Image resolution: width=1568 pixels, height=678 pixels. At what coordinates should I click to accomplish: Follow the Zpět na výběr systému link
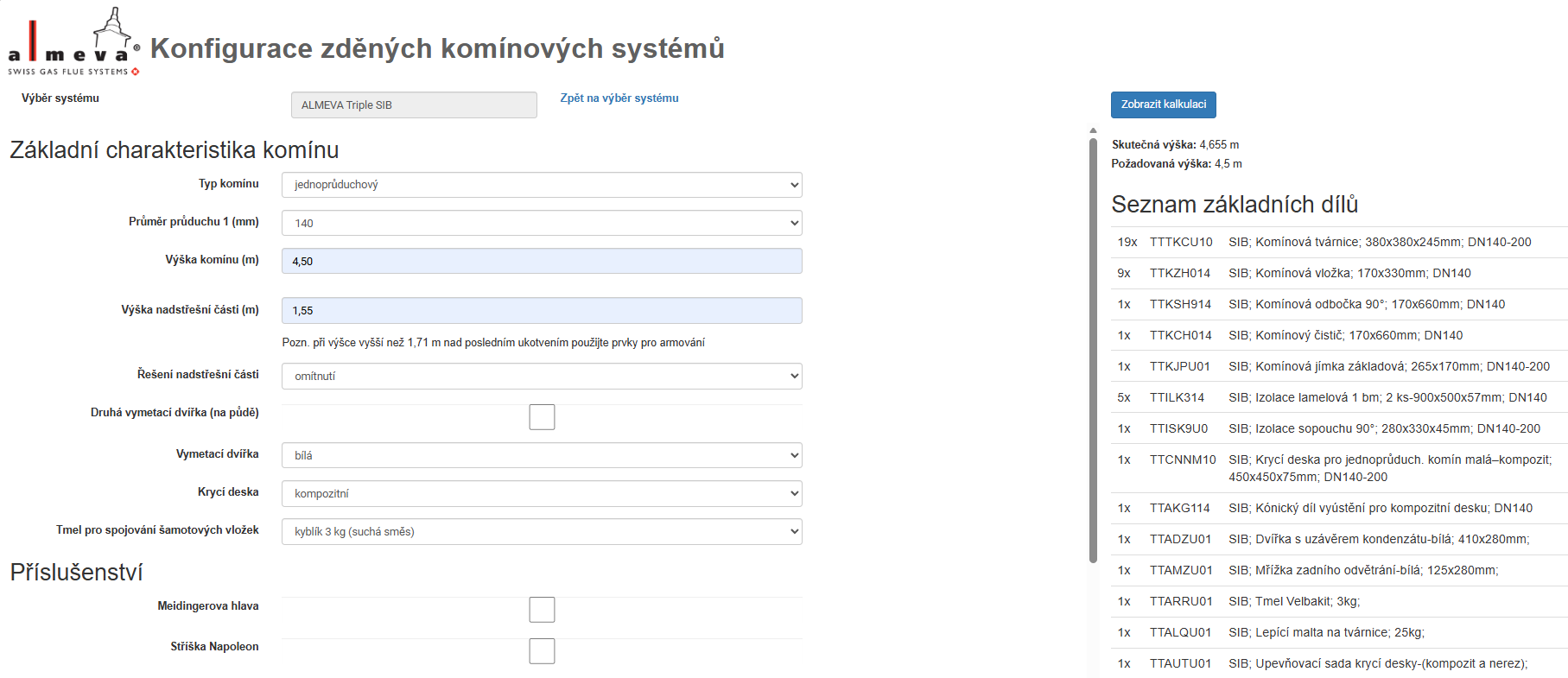[x=619, y=98]
